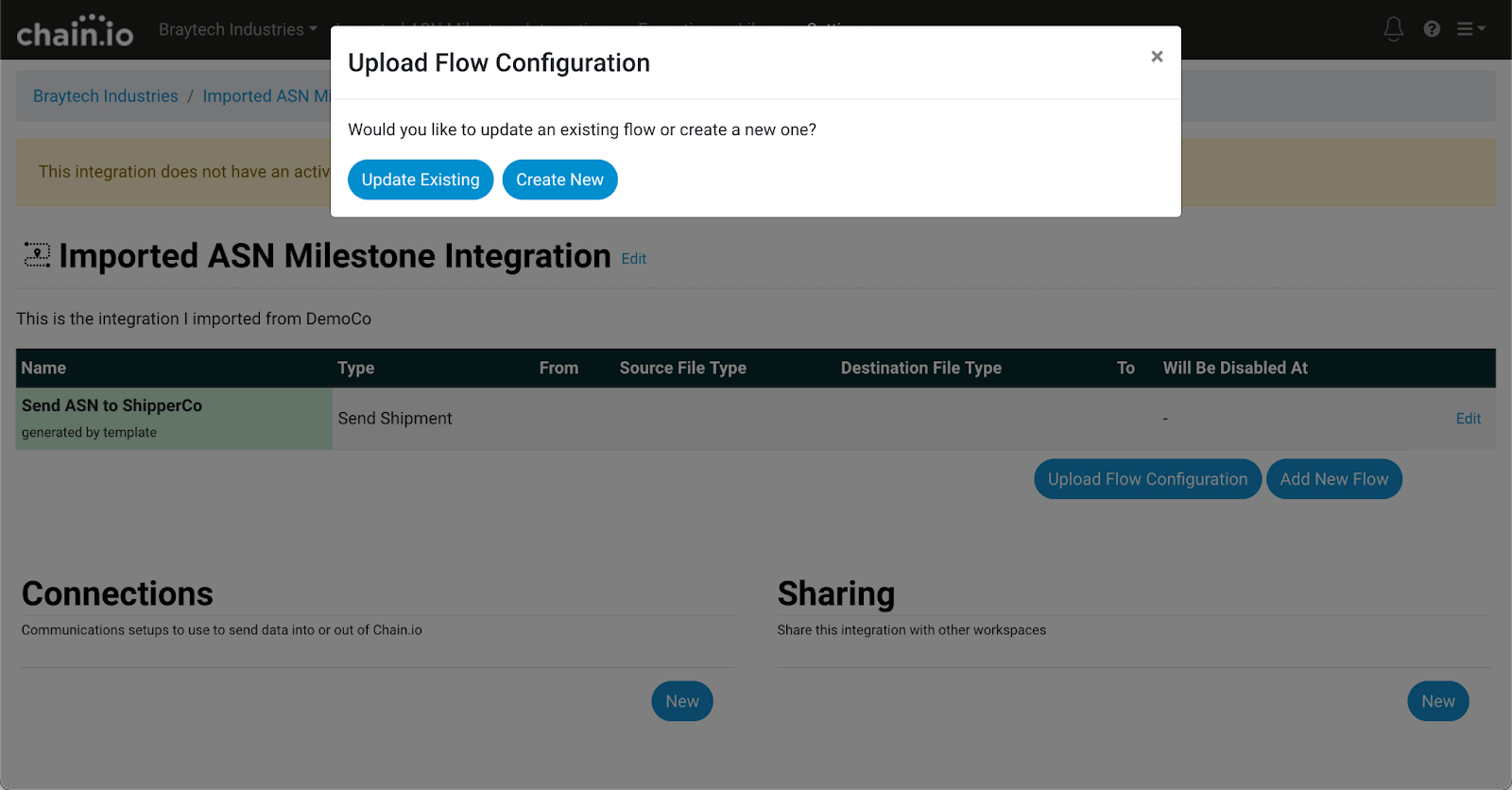The image size is (1512, 790).
Task: Click the Connections section heading
Action: (117, 593)
